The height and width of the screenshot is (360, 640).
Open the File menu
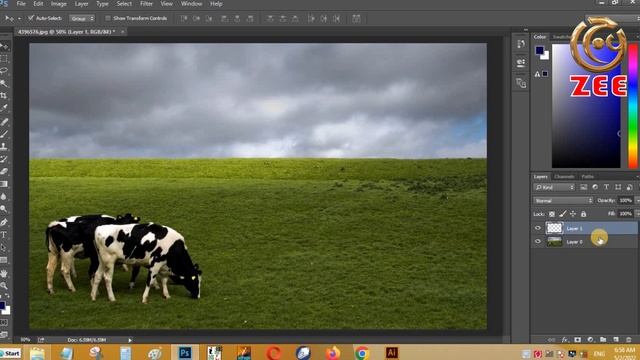[21, 4]
